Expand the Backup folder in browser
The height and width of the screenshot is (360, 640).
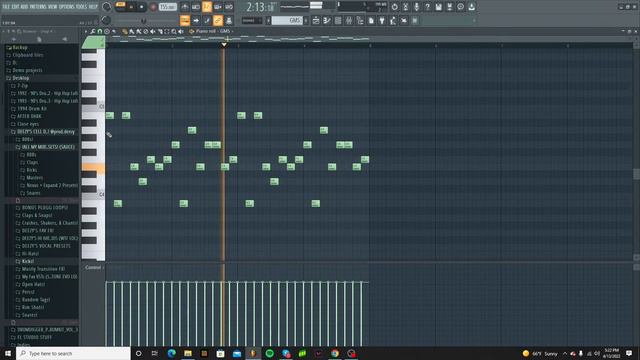(x=20, y=47)
